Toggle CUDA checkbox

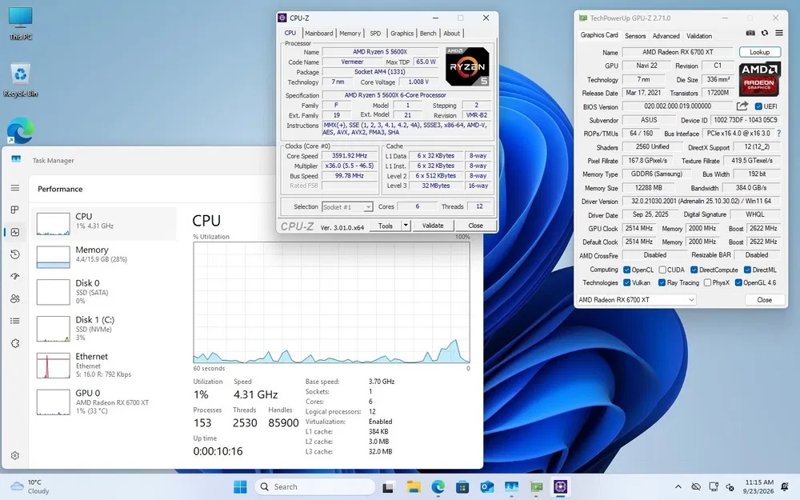point(662,269)
